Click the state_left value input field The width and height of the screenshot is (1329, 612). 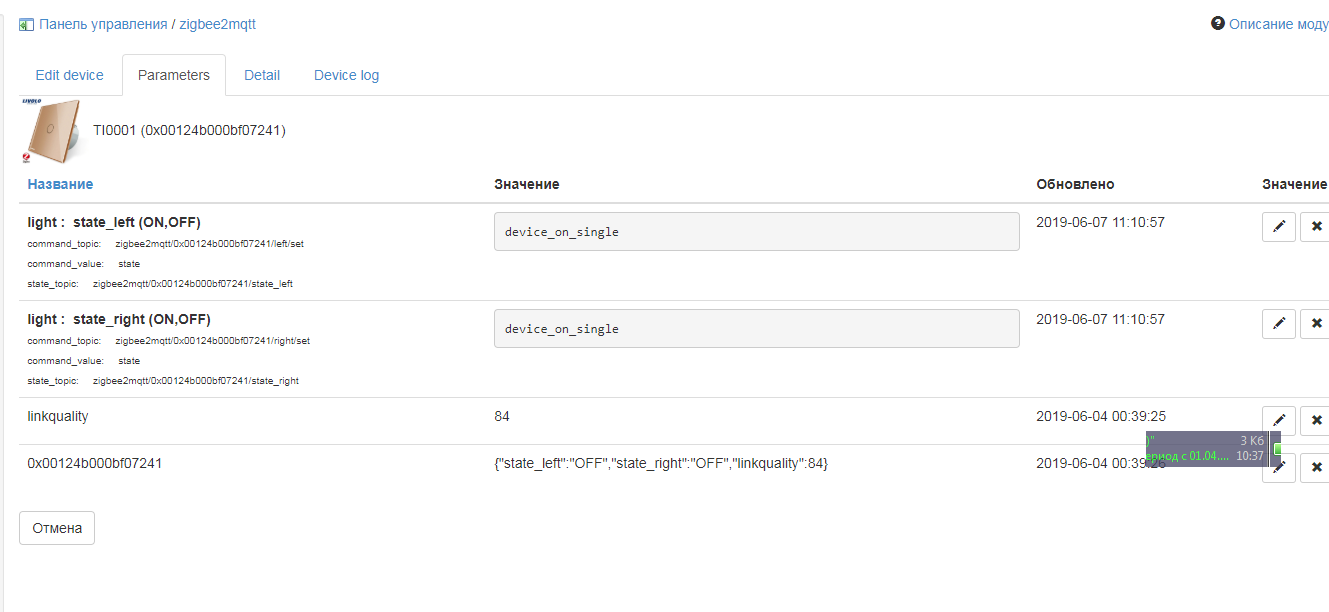point(756,231)
